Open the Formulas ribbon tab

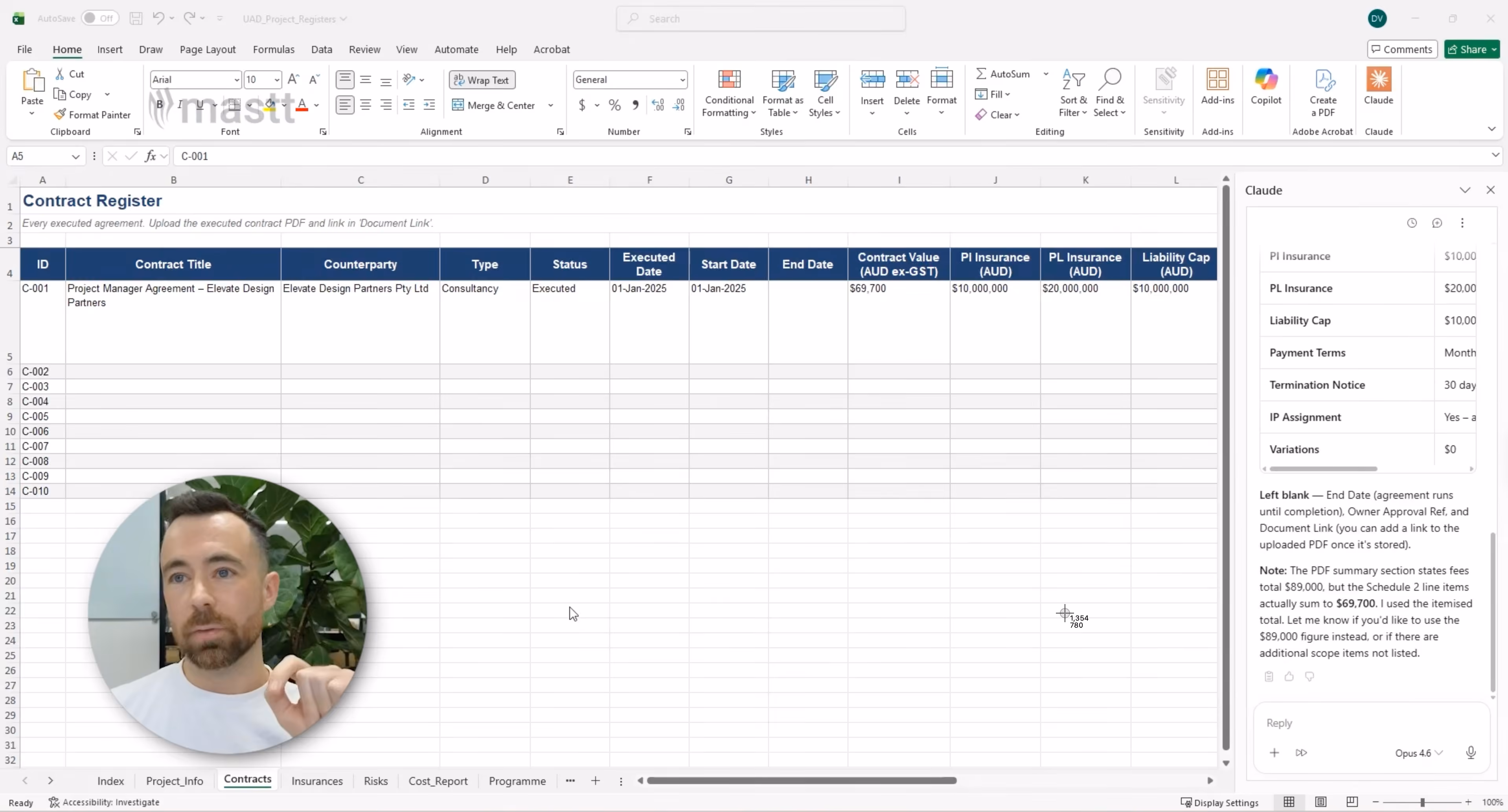pos(273,49)
